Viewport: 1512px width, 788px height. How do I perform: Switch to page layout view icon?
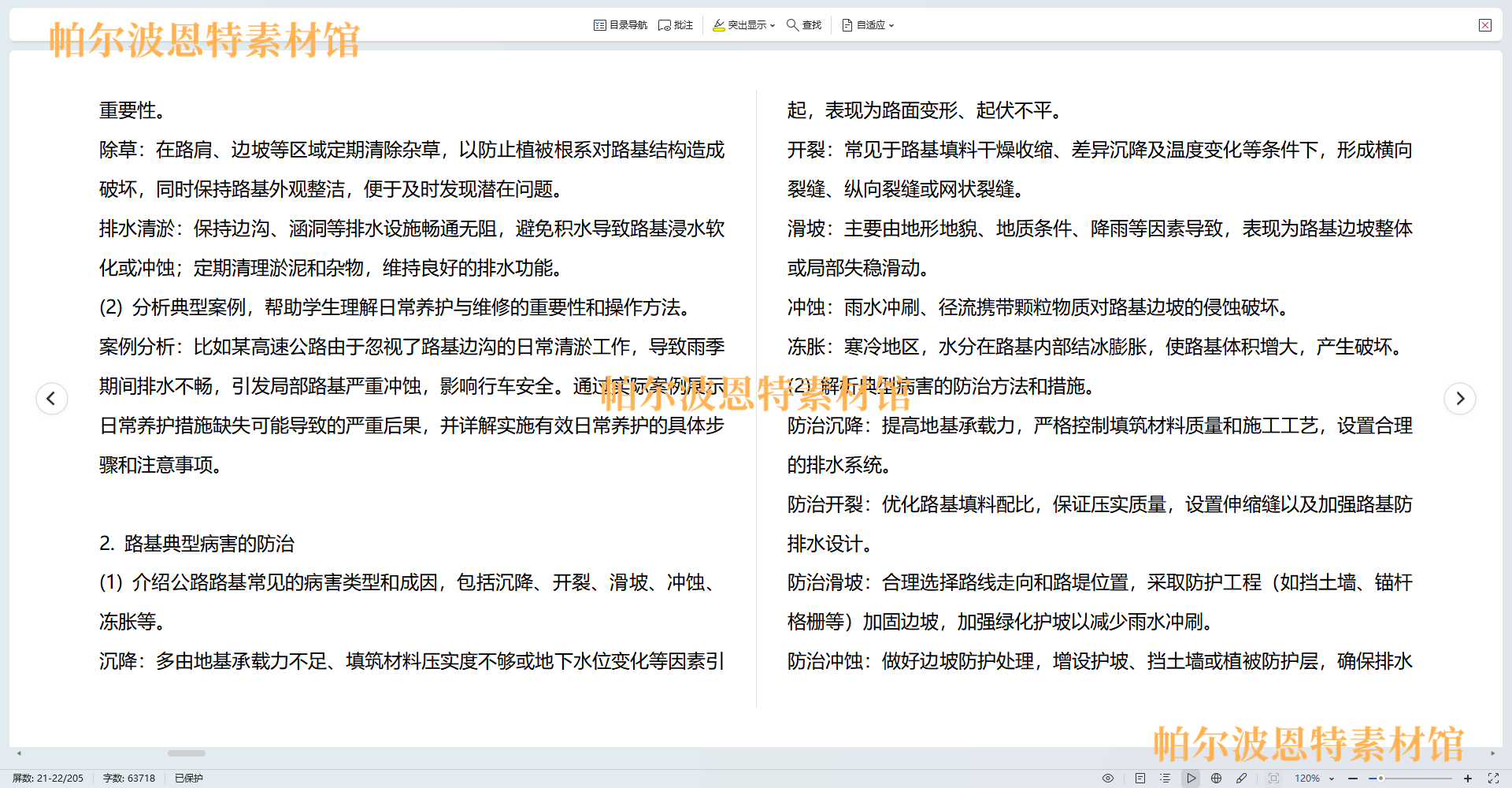point(1140,778)
